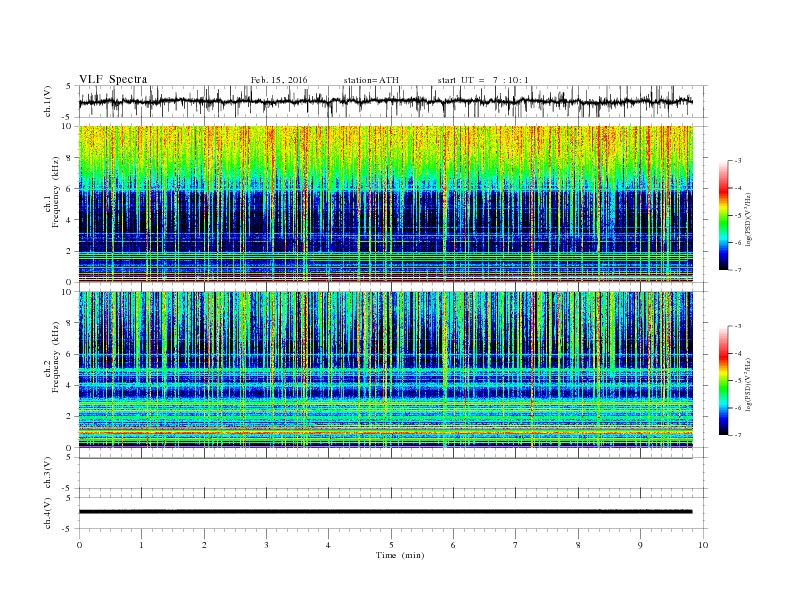Click the "VLF Spectra" title text
The image size is (792, 612).
pos(113,79)
